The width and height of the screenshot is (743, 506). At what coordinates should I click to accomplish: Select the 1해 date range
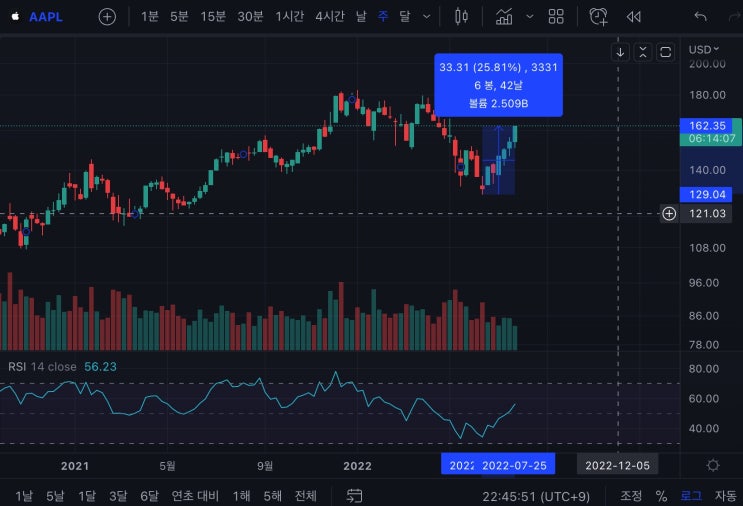pos(241,496)
